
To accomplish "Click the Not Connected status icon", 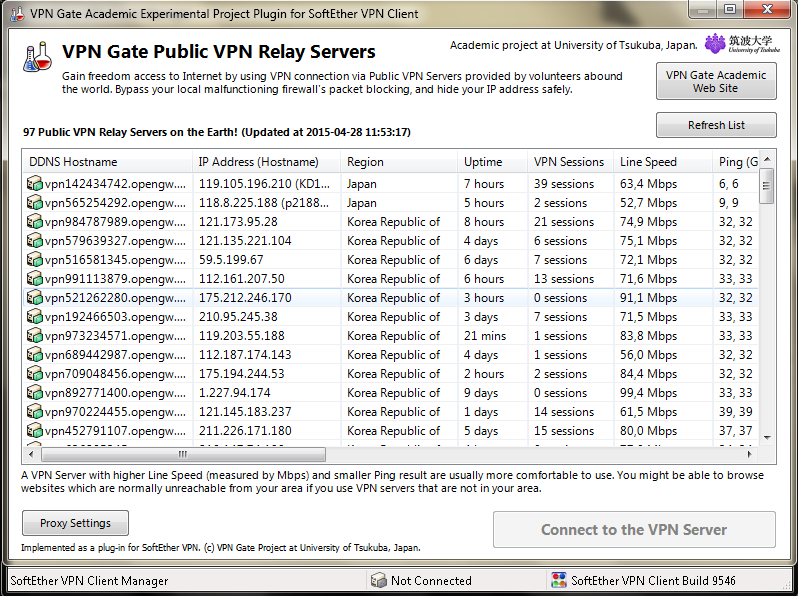I will [379, 580].
